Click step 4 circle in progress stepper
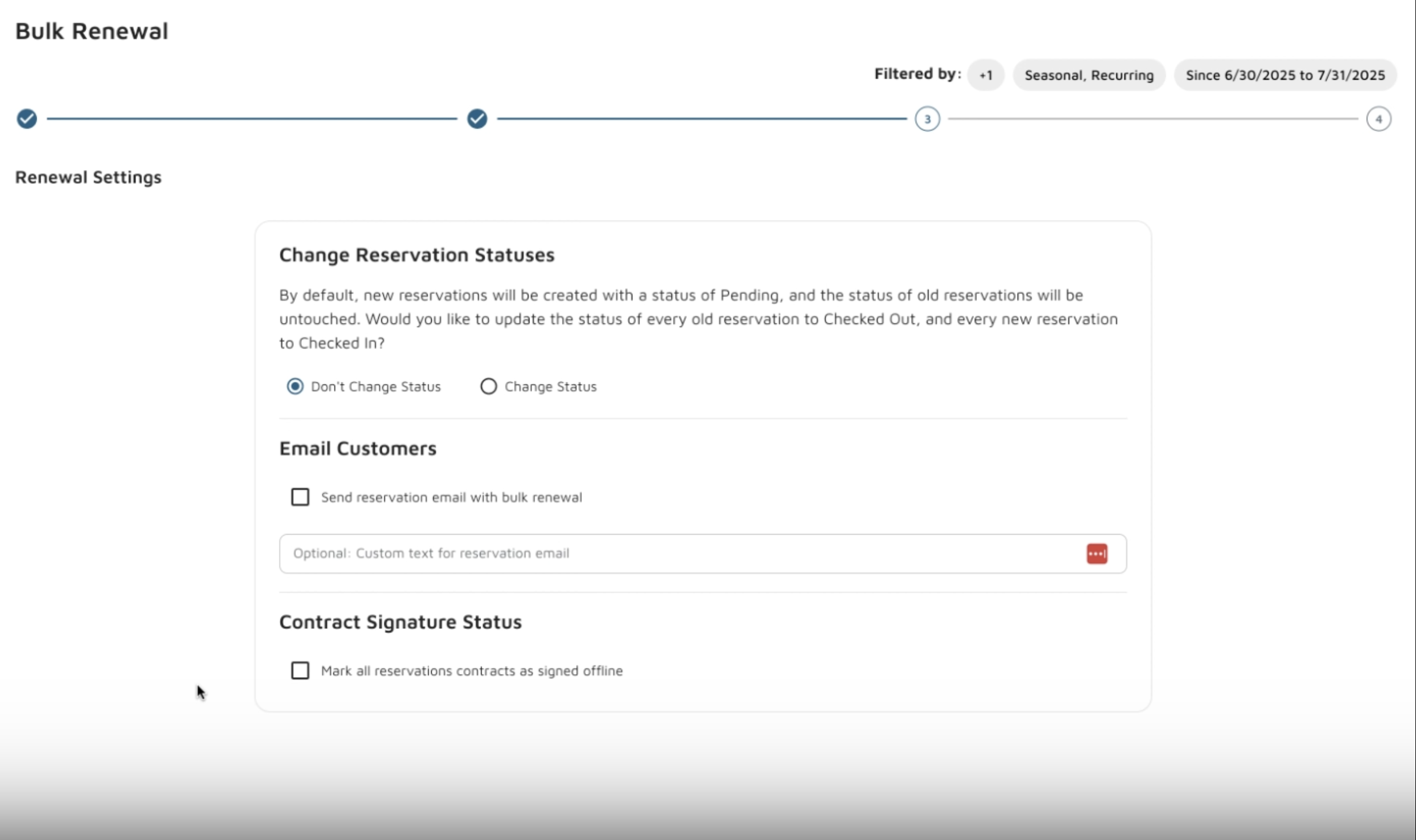This screenshot has height=840, width=1416. click(1378, 119)
